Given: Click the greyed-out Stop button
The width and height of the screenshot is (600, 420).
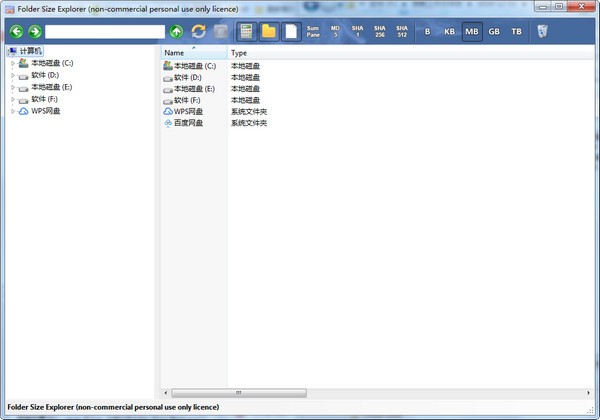Looking at the screenshot, I should tap(220, 32).
